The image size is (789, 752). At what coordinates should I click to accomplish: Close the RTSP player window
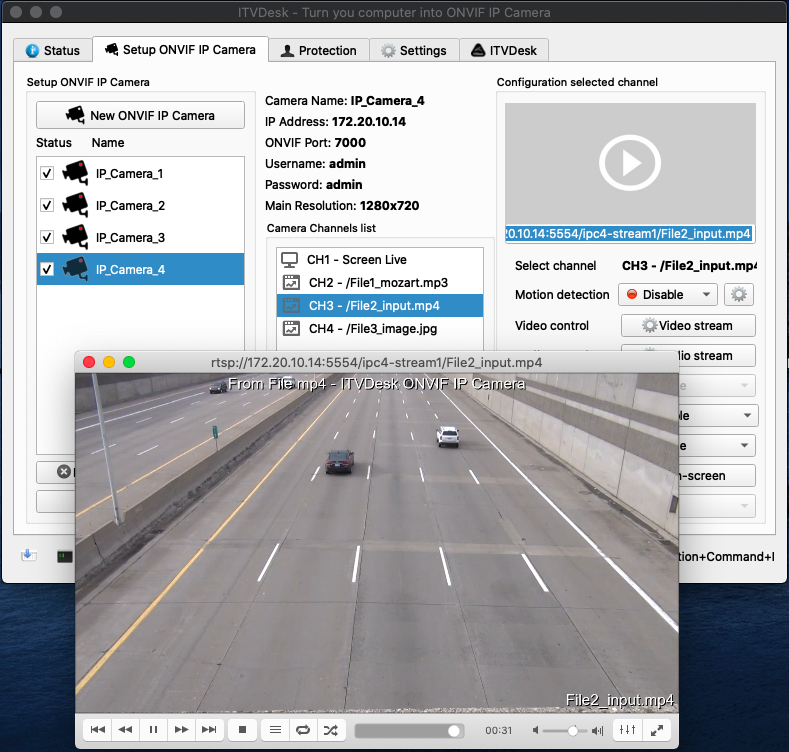(89, 362)
